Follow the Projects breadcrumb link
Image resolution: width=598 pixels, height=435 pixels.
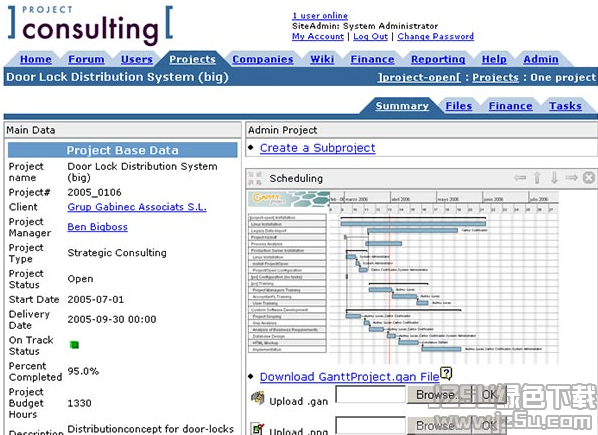point(495,77)
